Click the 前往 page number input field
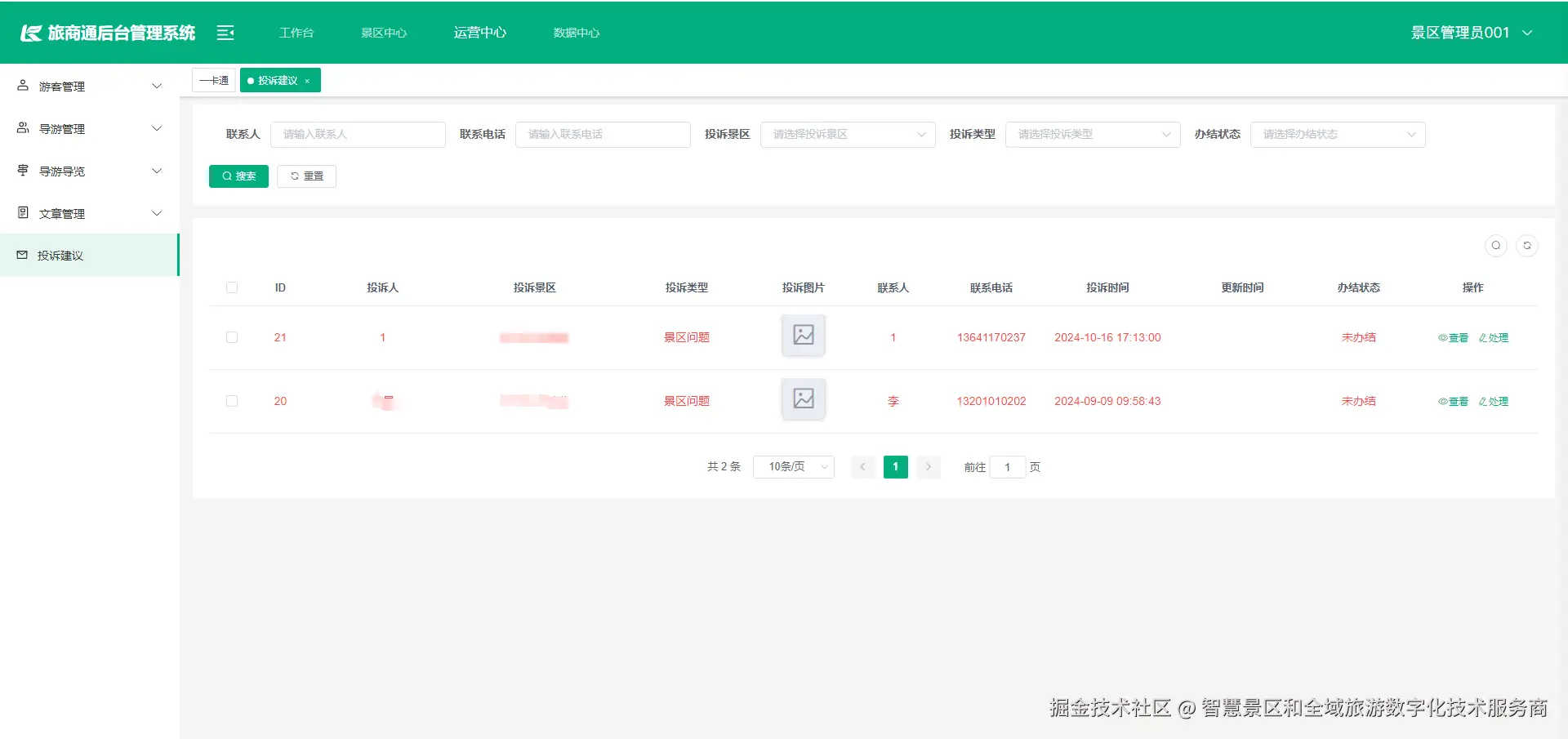Viewport: 1568px width, 739px height. point(1007,466)
